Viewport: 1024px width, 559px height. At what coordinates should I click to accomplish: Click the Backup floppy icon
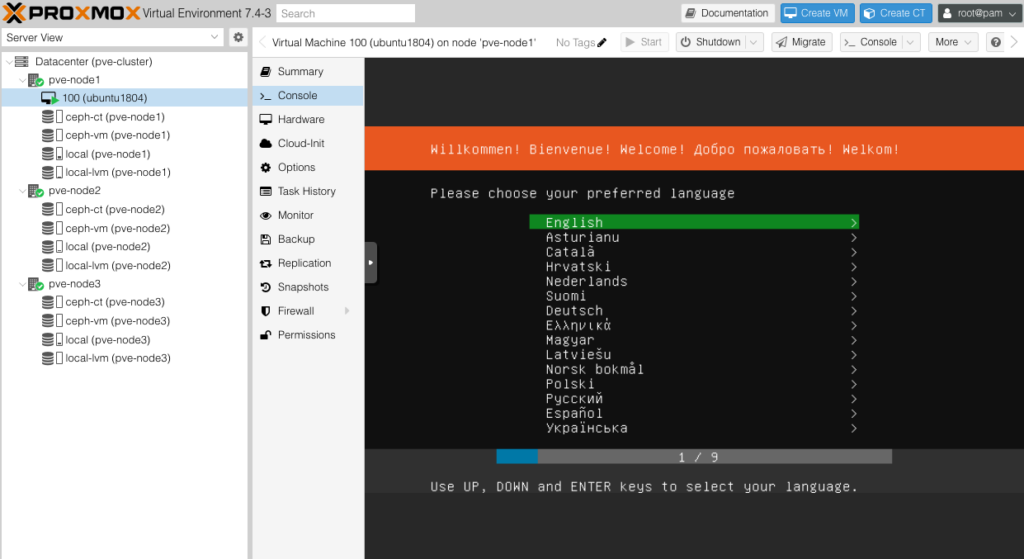(266, 240)
